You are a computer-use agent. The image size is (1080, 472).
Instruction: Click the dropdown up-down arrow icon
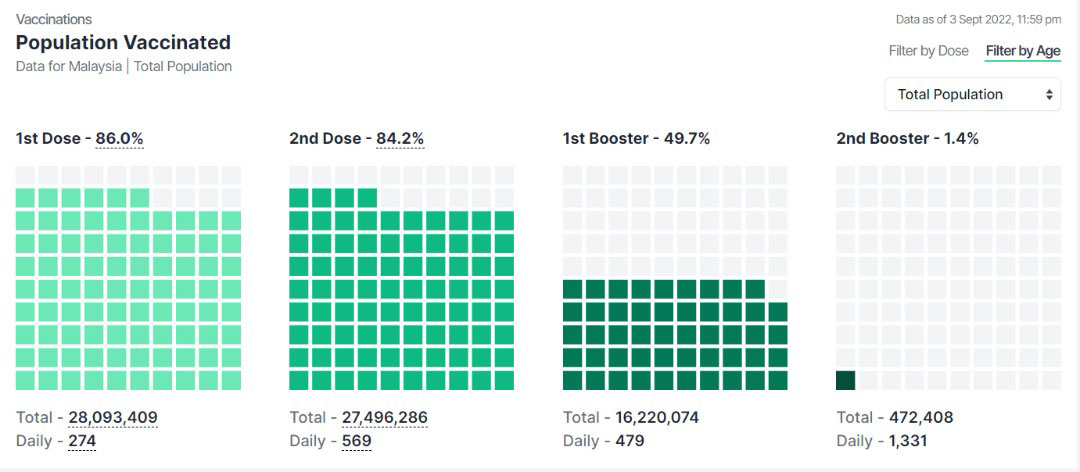[1049, 94]
